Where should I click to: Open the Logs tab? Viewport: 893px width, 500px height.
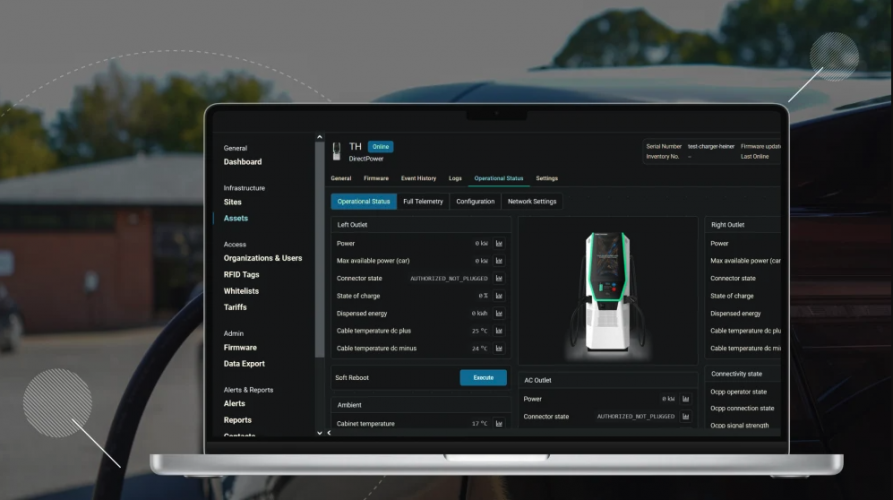455,178
